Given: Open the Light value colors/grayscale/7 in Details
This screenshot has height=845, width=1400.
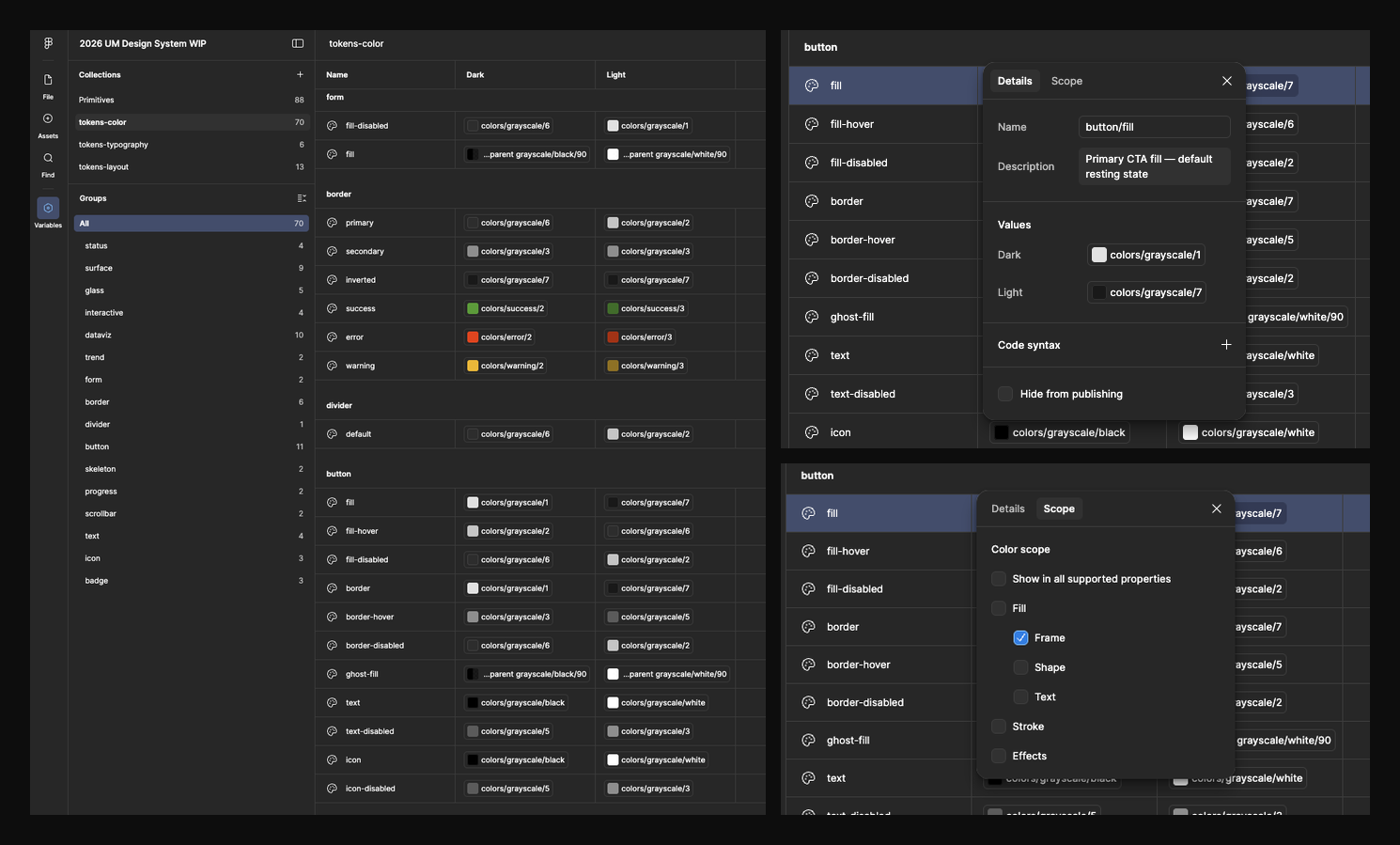Looking at the screenshot, I should click(1146, 292).
